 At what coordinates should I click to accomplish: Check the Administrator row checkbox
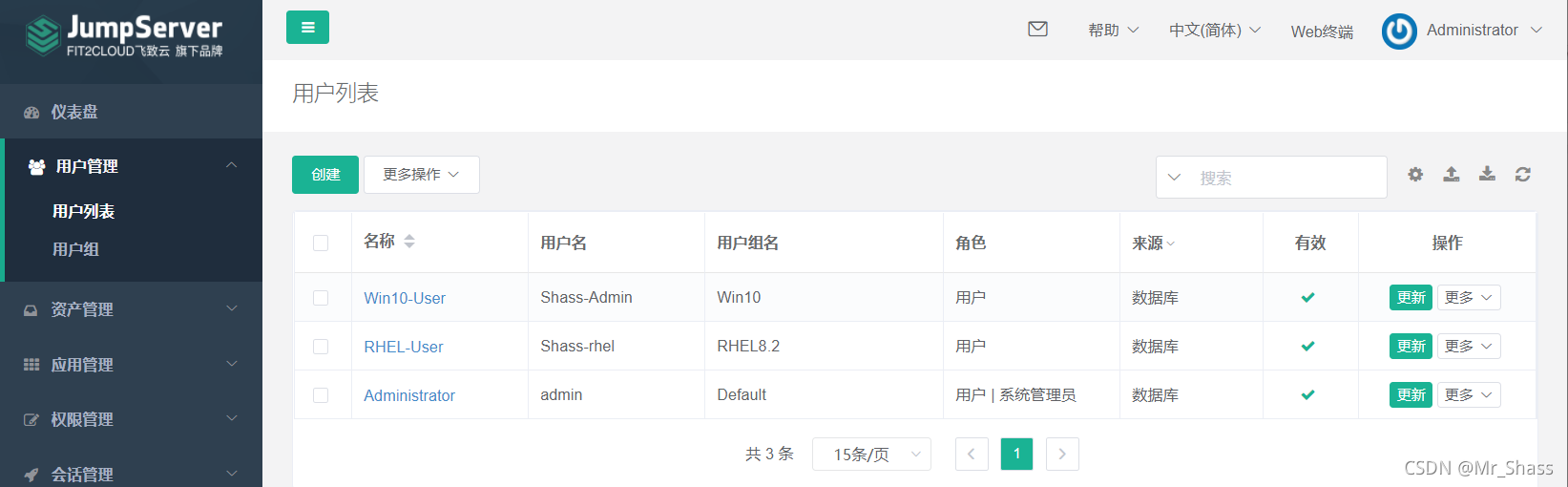[x=321, y=395]
